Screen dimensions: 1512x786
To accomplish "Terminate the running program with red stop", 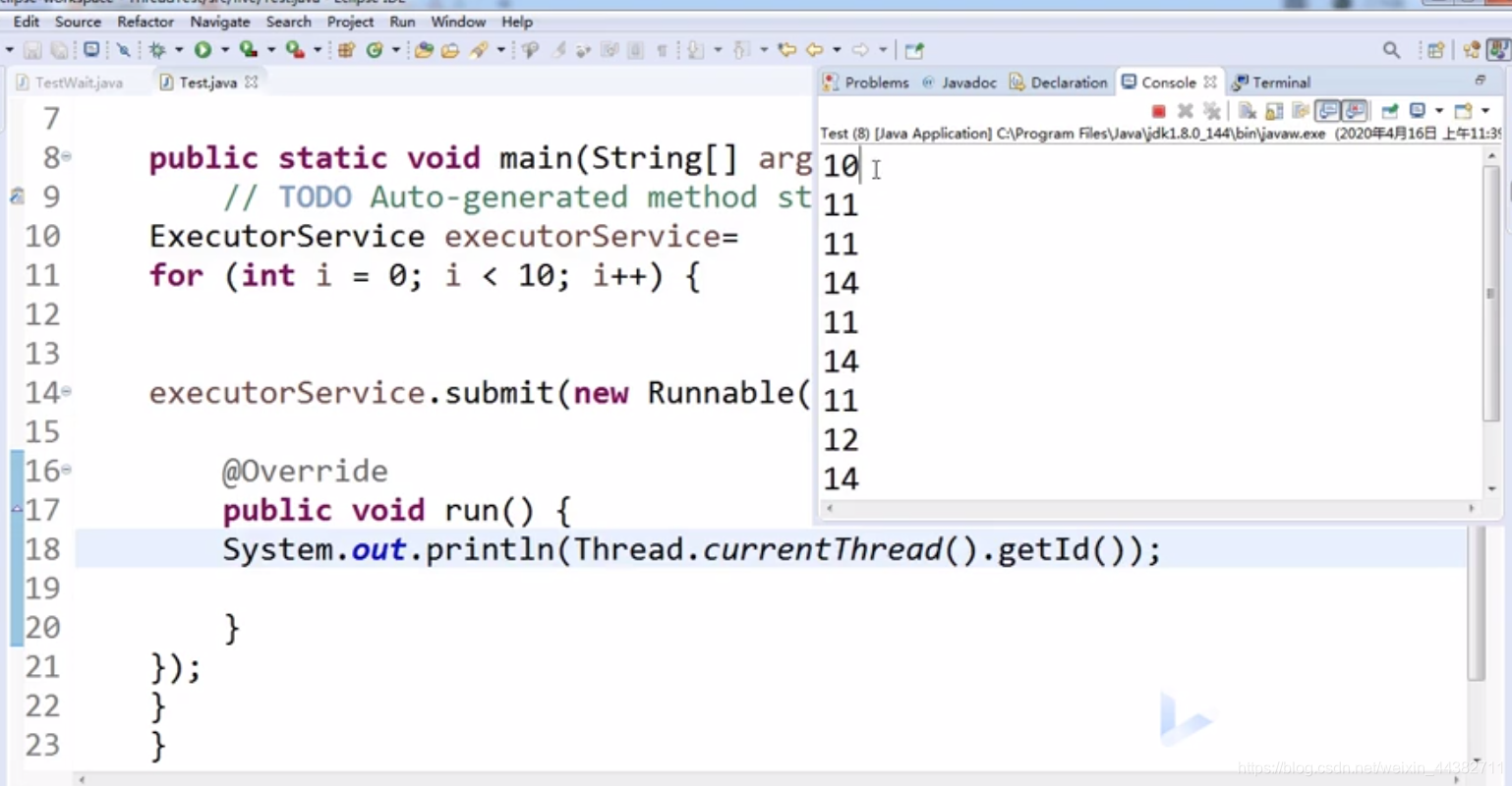I will [x=1158, y=111].
